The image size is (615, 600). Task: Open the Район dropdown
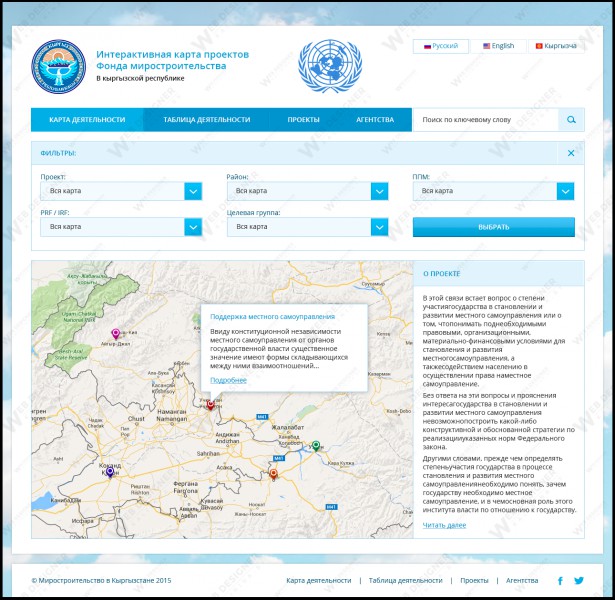coord(308,191)
